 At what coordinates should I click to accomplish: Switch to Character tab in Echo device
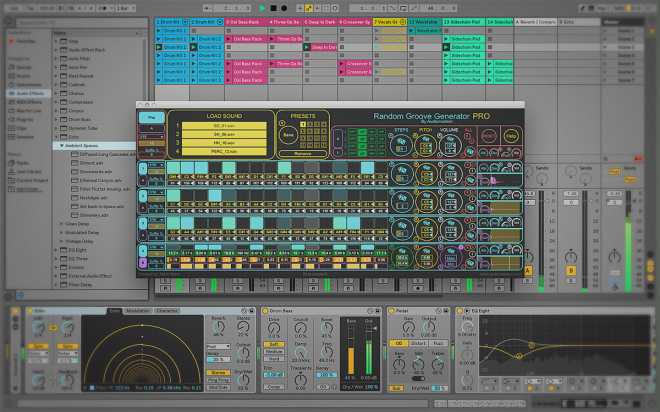tap(167, 311)
